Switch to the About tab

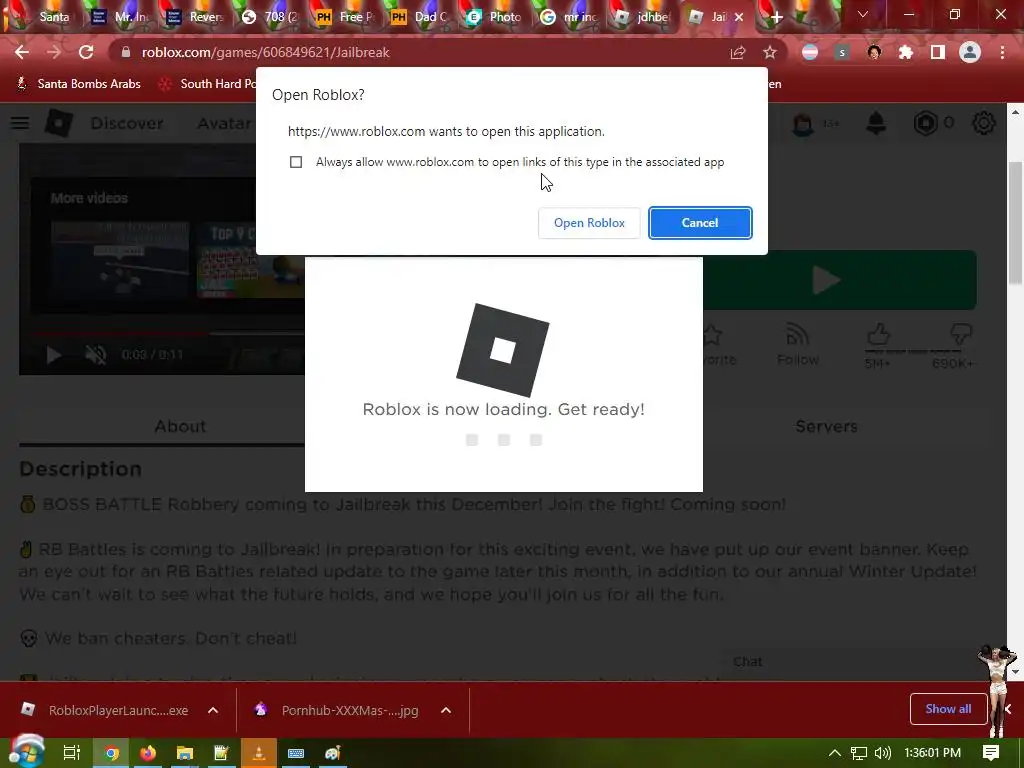(180, 426)
